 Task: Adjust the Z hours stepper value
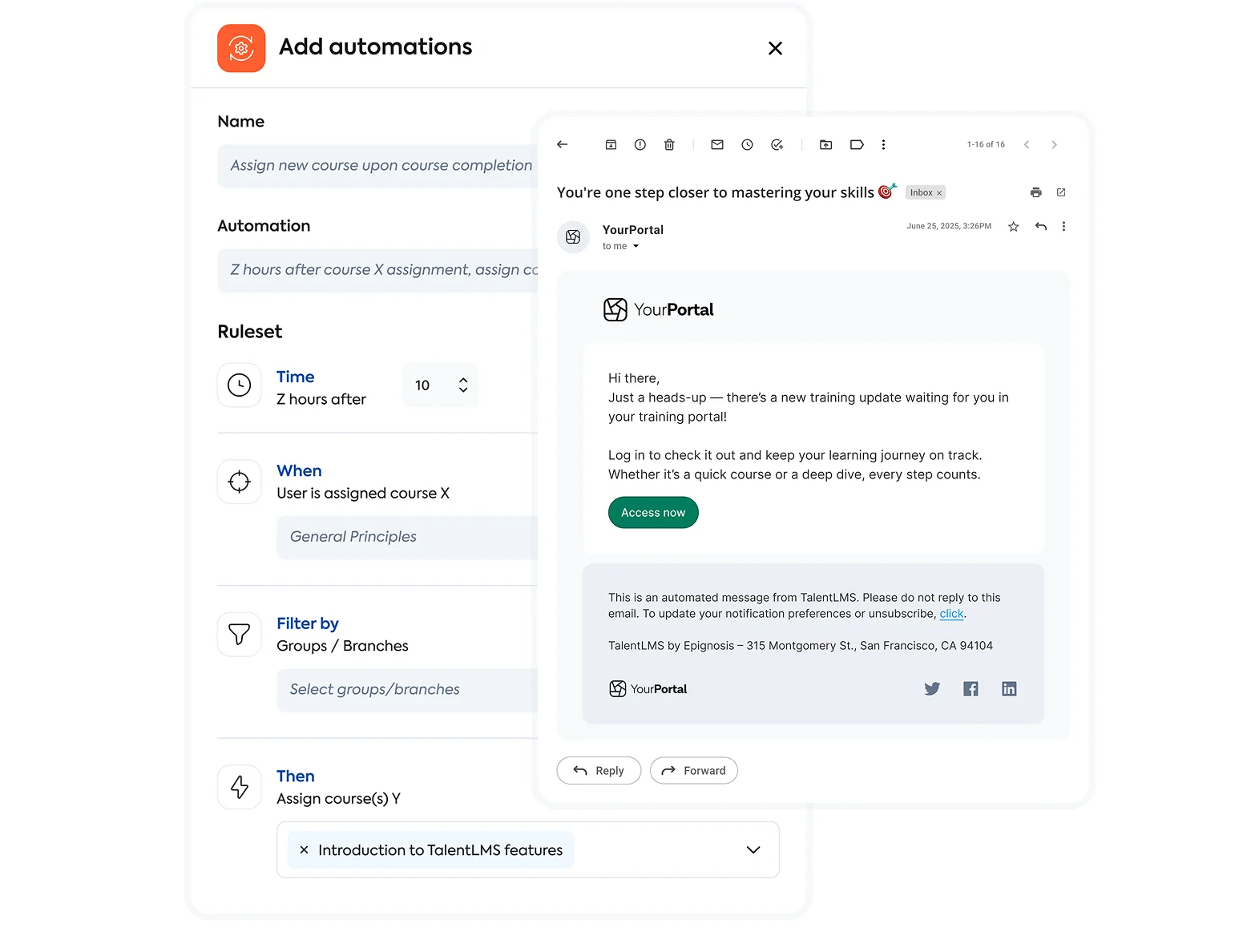462,385
